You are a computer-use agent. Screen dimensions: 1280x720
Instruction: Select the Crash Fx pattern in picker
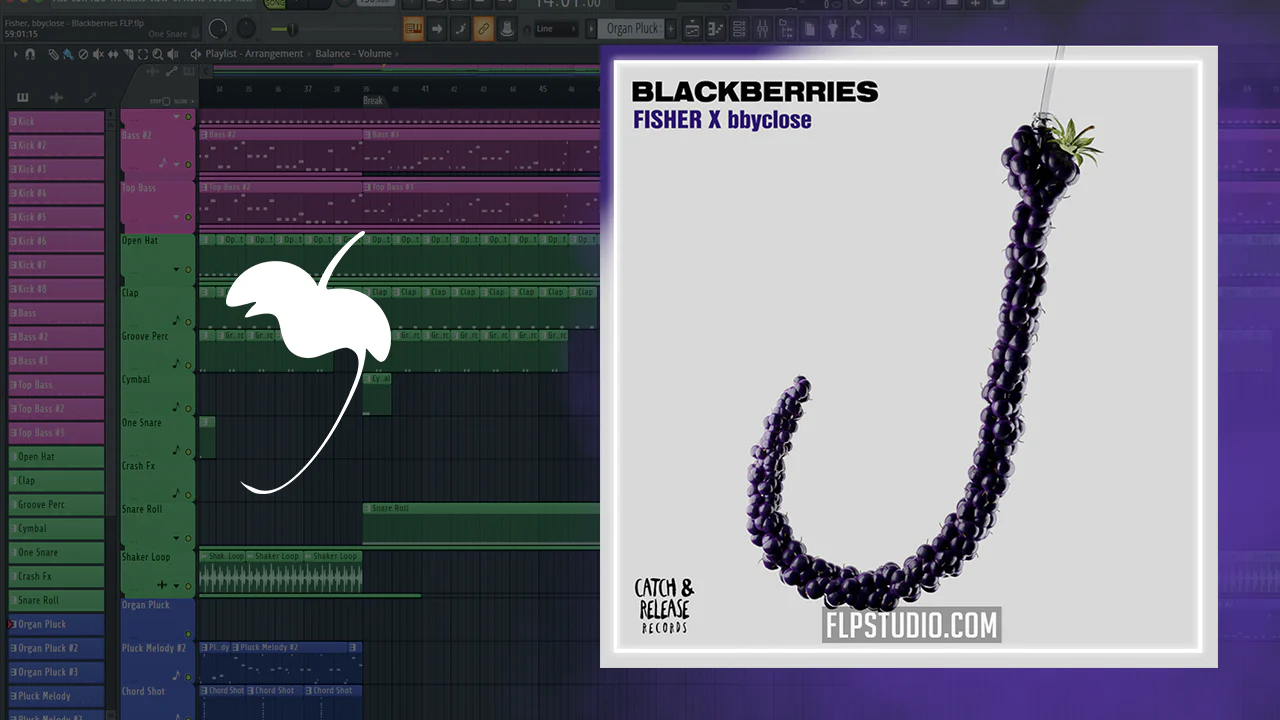pyautogui.click(x=56, y=577)
